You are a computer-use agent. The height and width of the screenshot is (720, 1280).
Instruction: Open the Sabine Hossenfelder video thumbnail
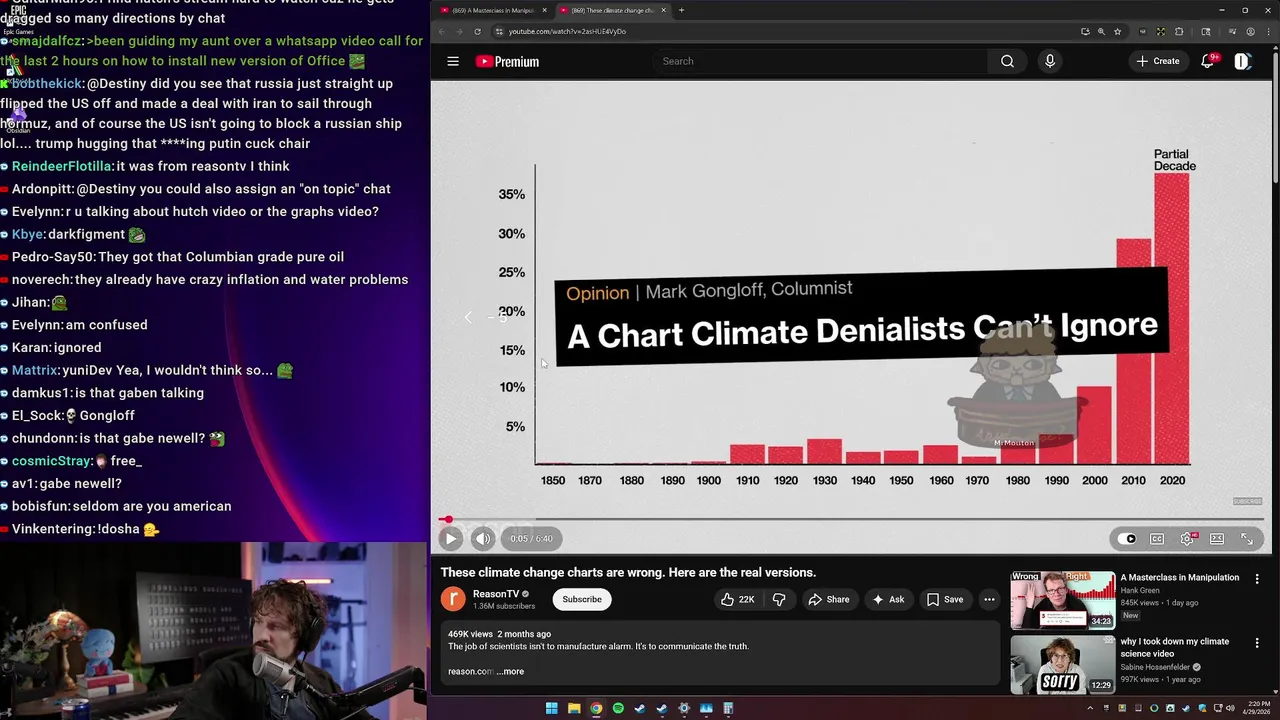[x=1062, y=664]
